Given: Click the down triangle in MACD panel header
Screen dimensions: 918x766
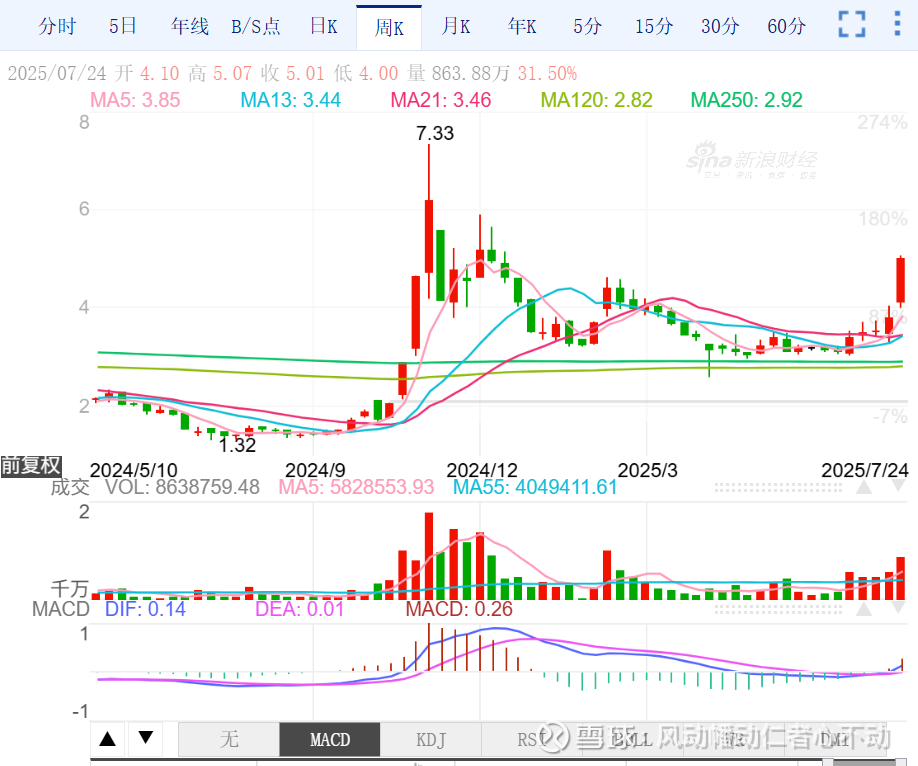Looking at the screenshot, I should pos(899,609).
